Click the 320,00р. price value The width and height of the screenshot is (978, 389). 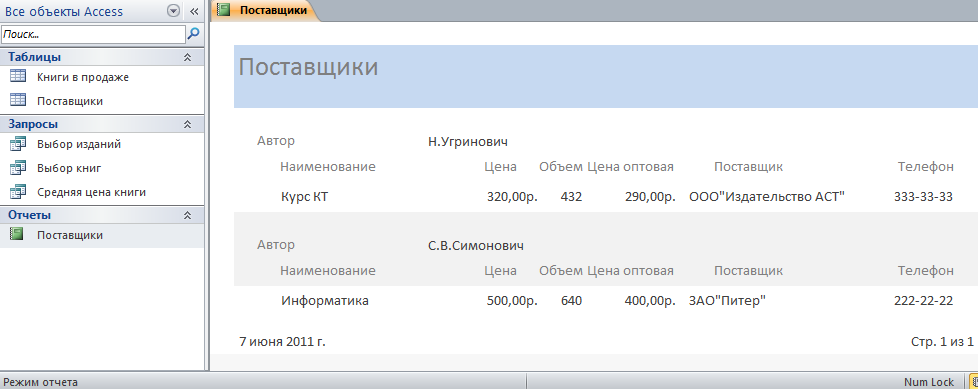(x=512, y=197)
